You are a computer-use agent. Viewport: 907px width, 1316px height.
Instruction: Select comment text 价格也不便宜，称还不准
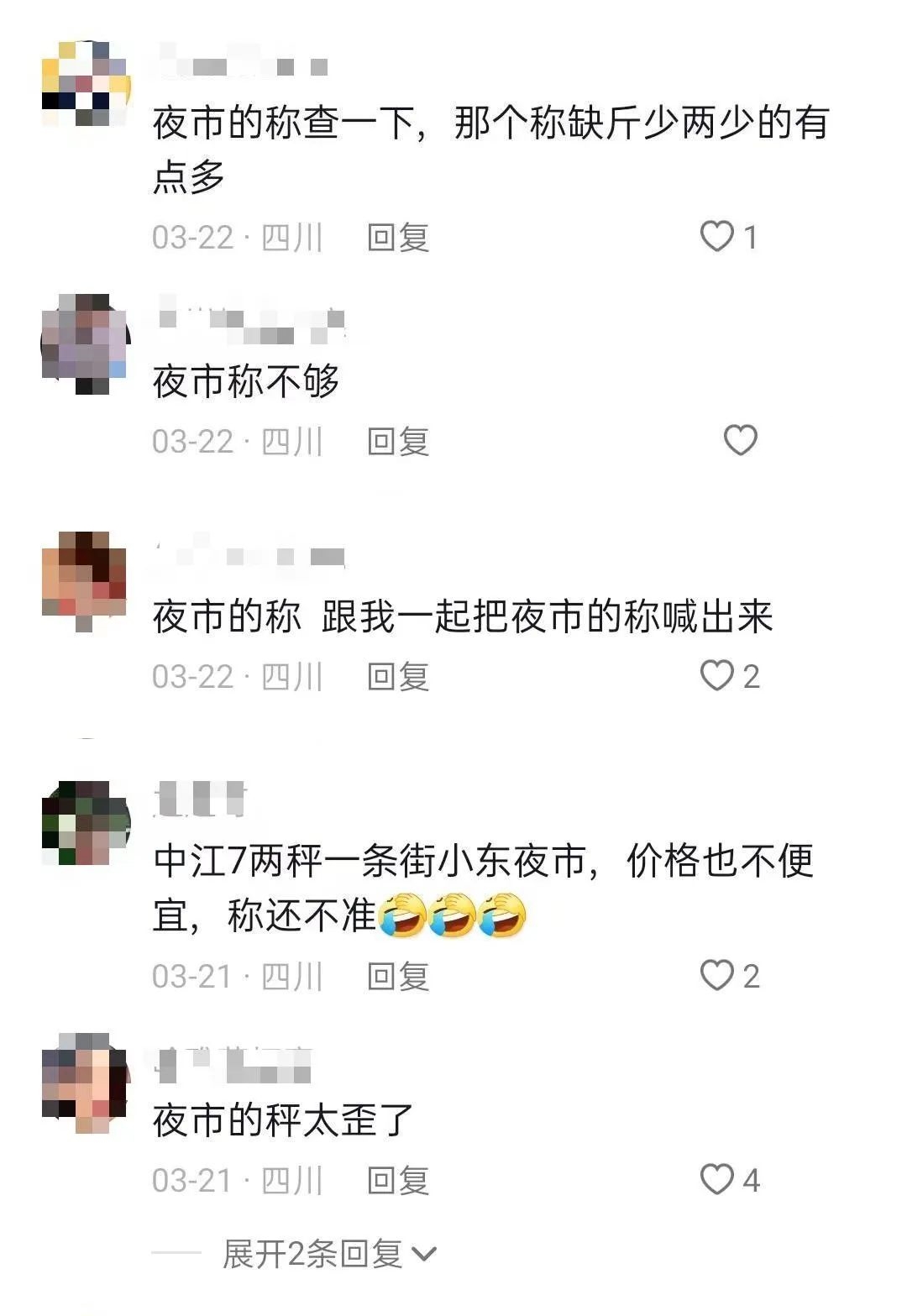click(483, 889)
